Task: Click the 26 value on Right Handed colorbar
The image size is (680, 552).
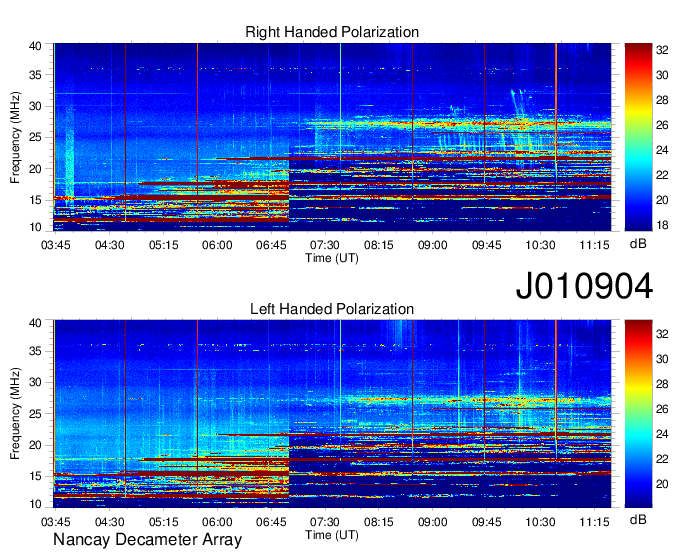Action: 662,125
